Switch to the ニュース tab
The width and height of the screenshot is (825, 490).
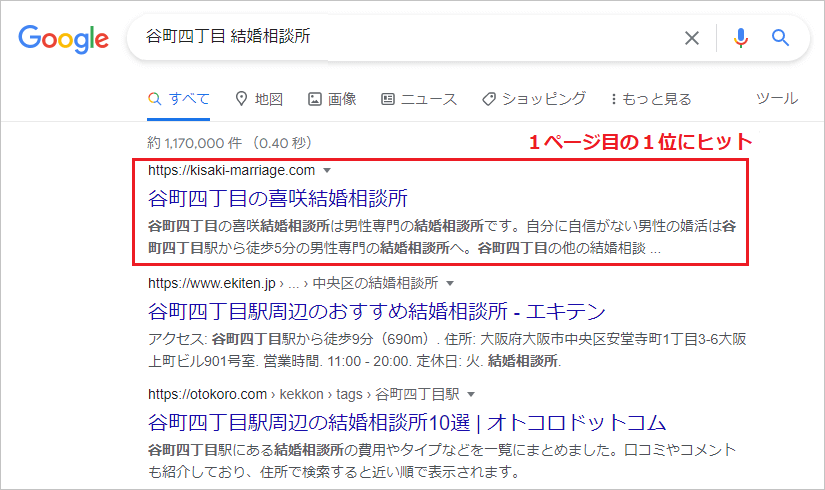(419, 98)
